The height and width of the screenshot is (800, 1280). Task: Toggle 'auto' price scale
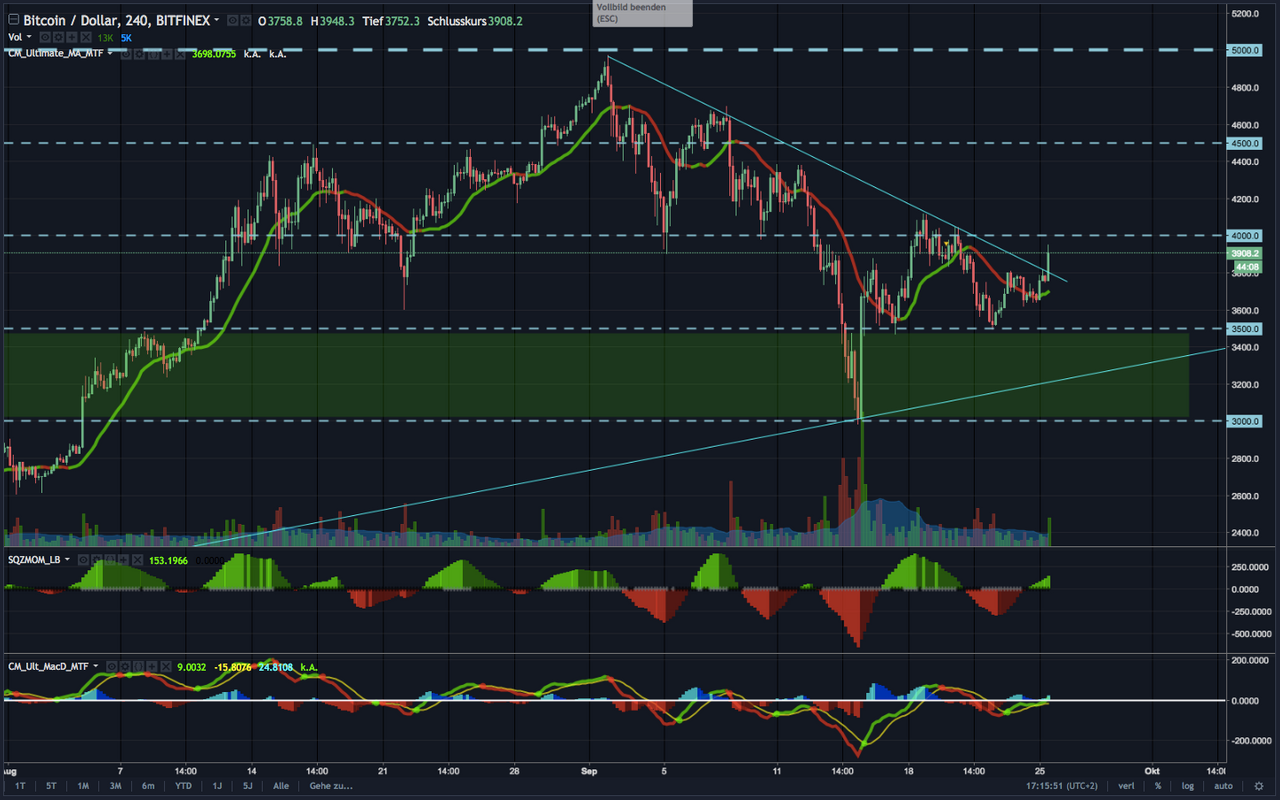[x=1222, y=786]
